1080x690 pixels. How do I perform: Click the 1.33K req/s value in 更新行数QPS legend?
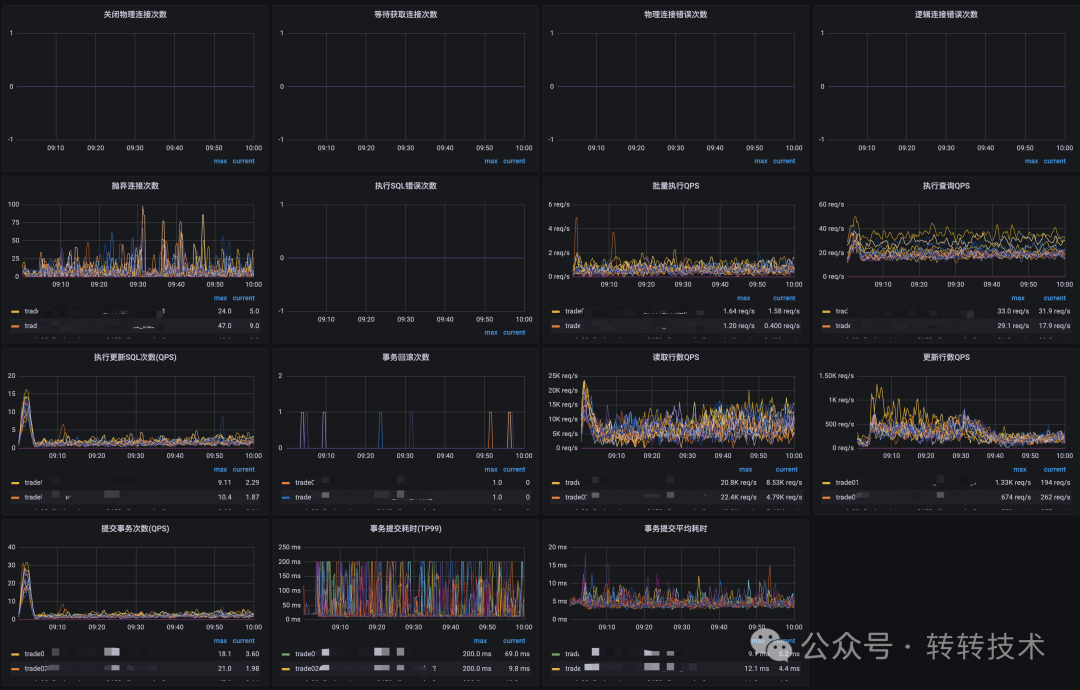click(x=1012, y=483)
